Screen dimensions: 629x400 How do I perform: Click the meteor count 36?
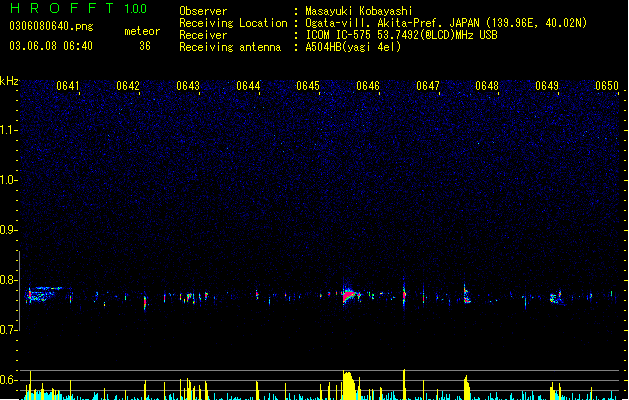pyautogui.click(x=145, y=46)
